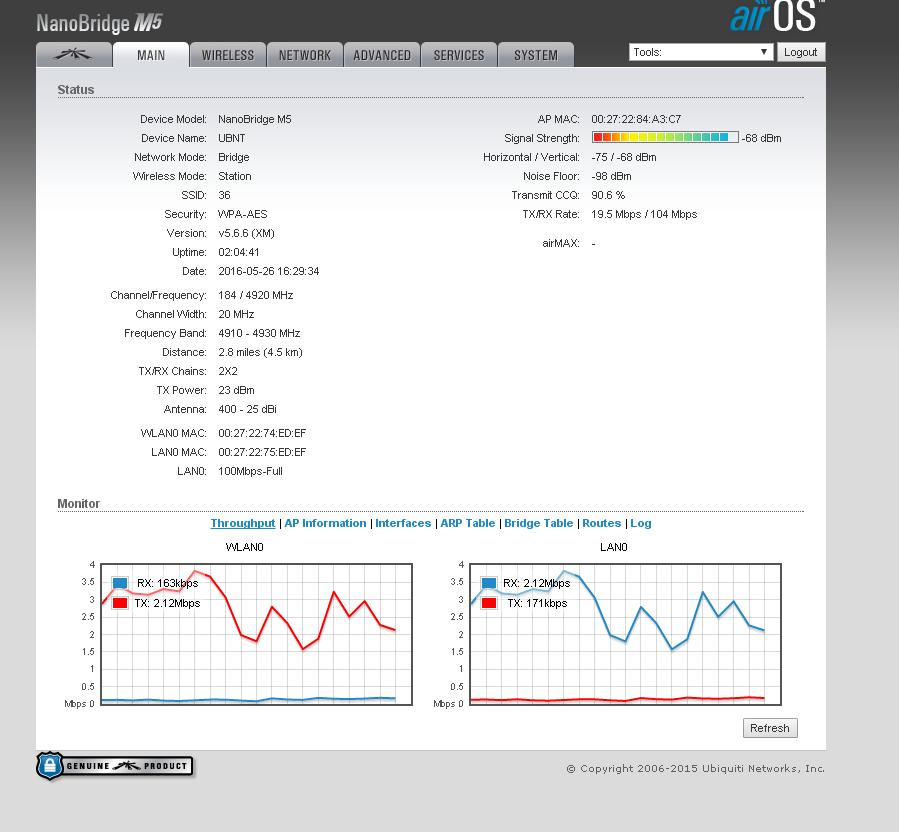Open the Bridge Table link
The image size is (899, 832).
click(538, 523)
